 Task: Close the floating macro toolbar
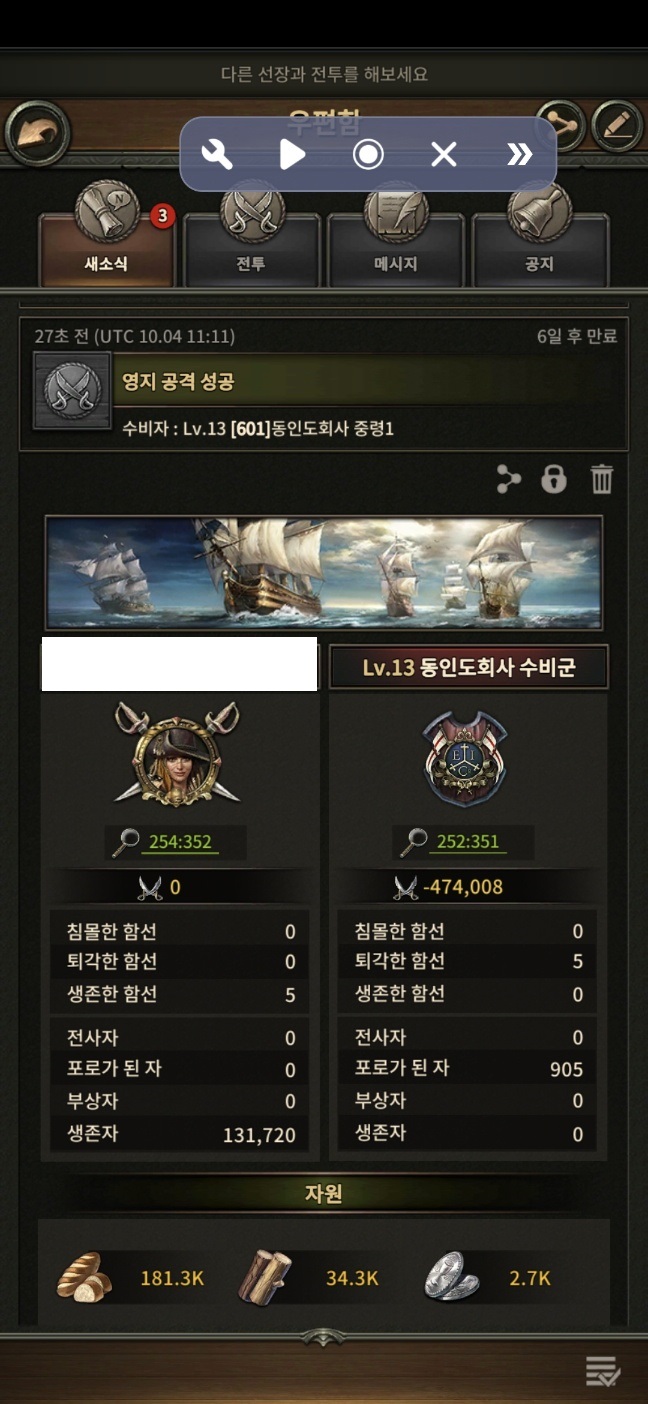coord(443,154)
